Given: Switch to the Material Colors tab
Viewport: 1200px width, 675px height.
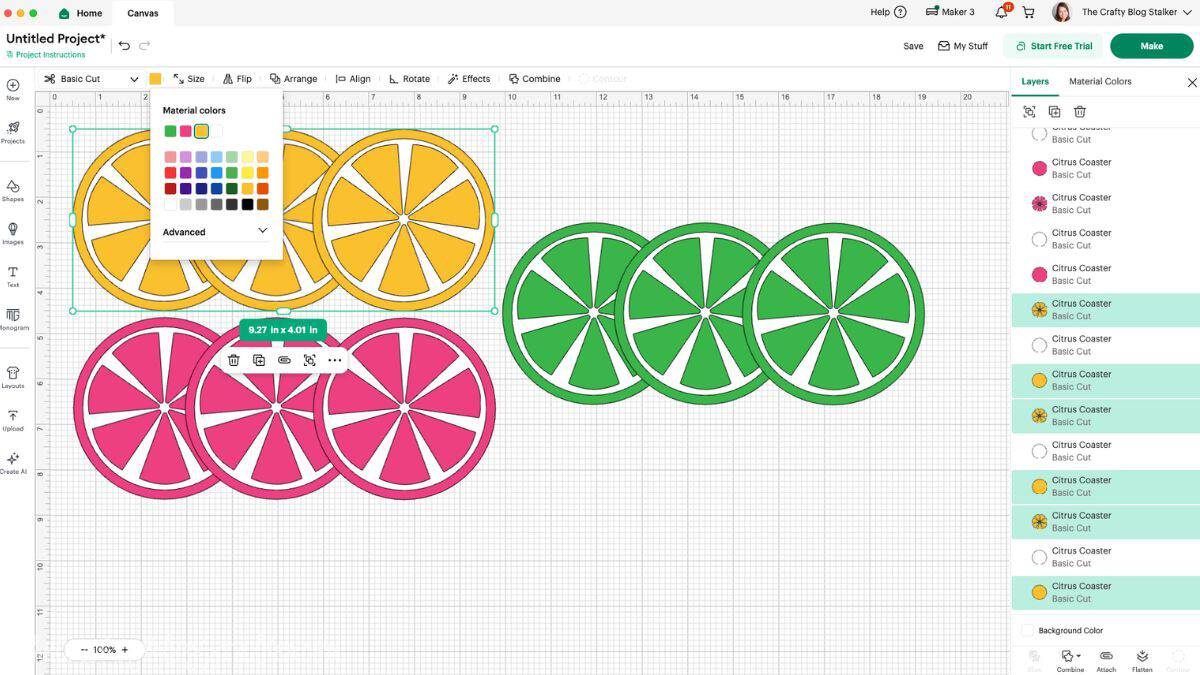Looking at the screenshot, I should tap(1100, 82).
